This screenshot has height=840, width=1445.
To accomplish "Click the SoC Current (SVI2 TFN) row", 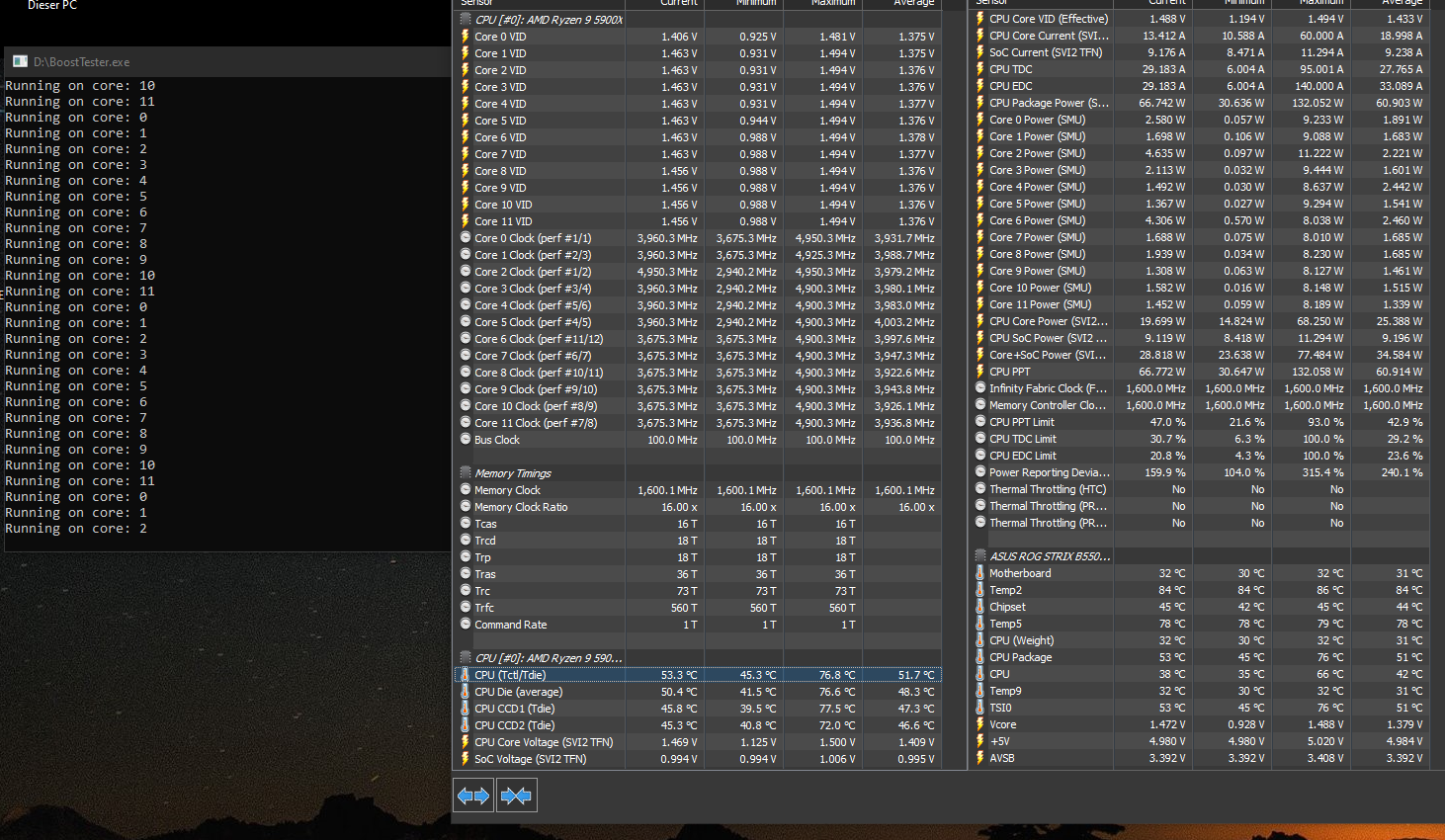I will click(1200, 52).
